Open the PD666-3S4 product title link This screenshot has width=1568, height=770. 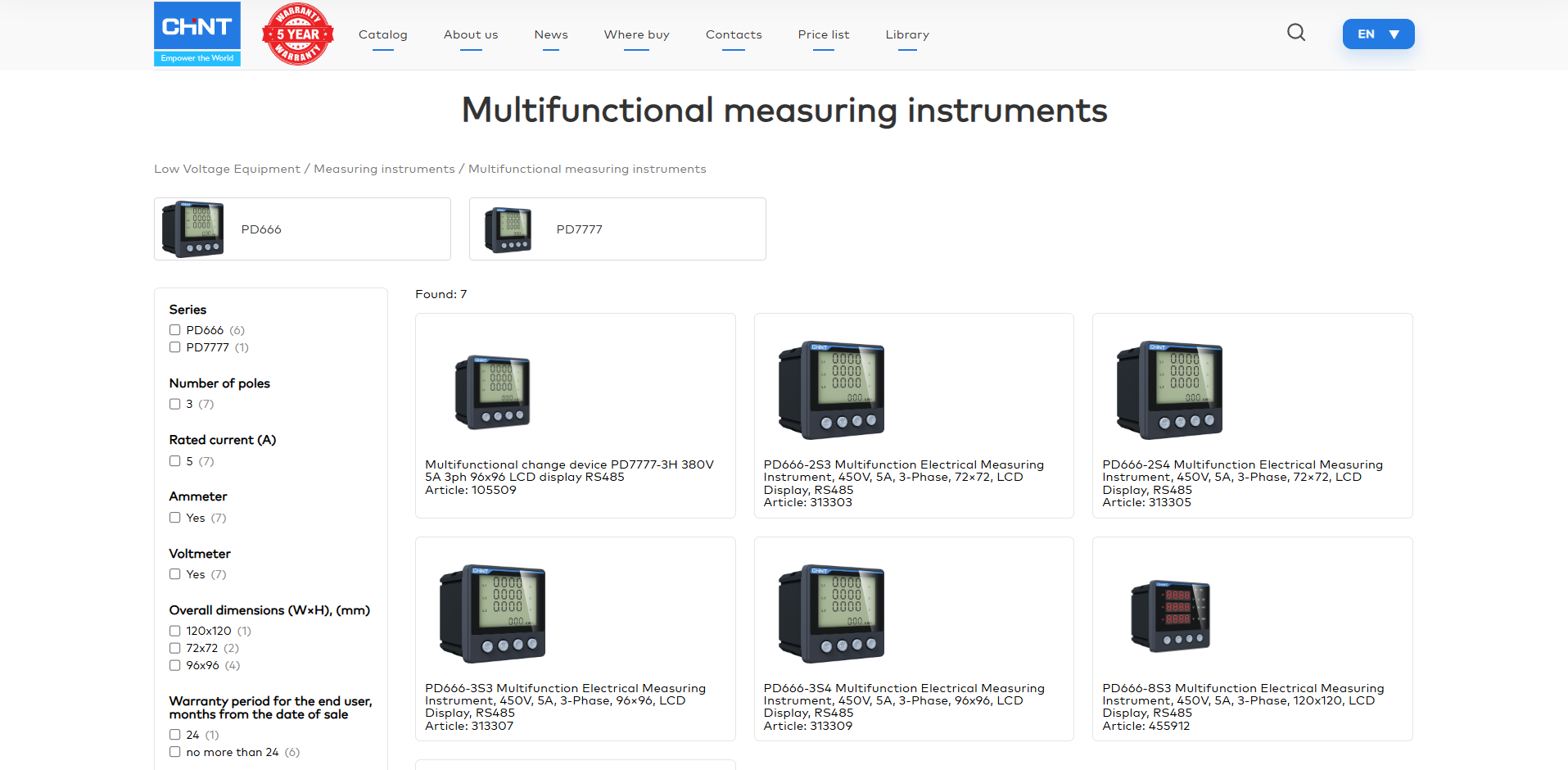pos(904,701)
